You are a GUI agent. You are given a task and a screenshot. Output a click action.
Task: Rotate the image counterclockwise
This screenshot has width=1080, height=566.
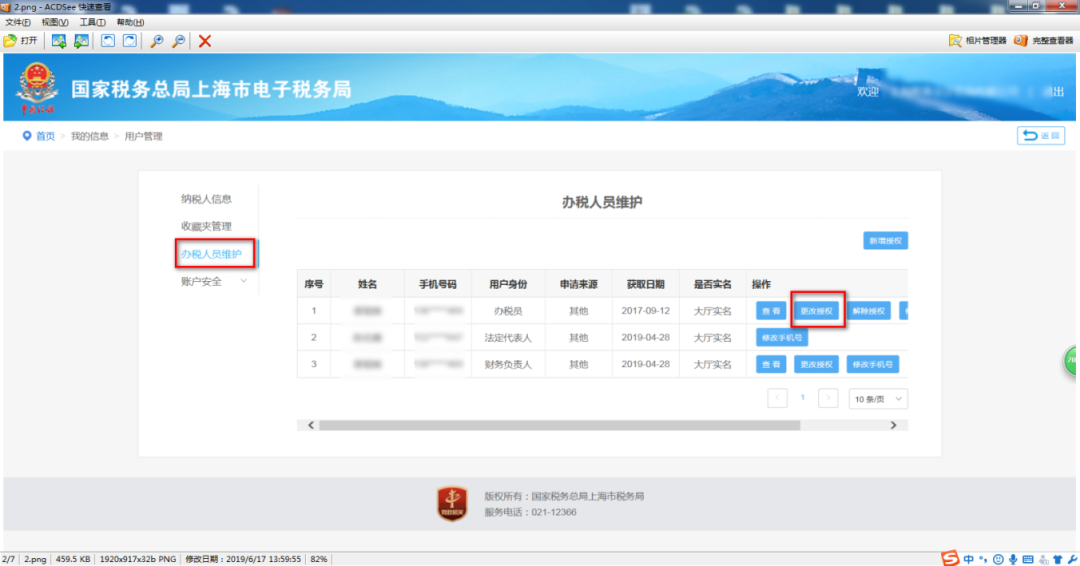[x=108, y=41]
